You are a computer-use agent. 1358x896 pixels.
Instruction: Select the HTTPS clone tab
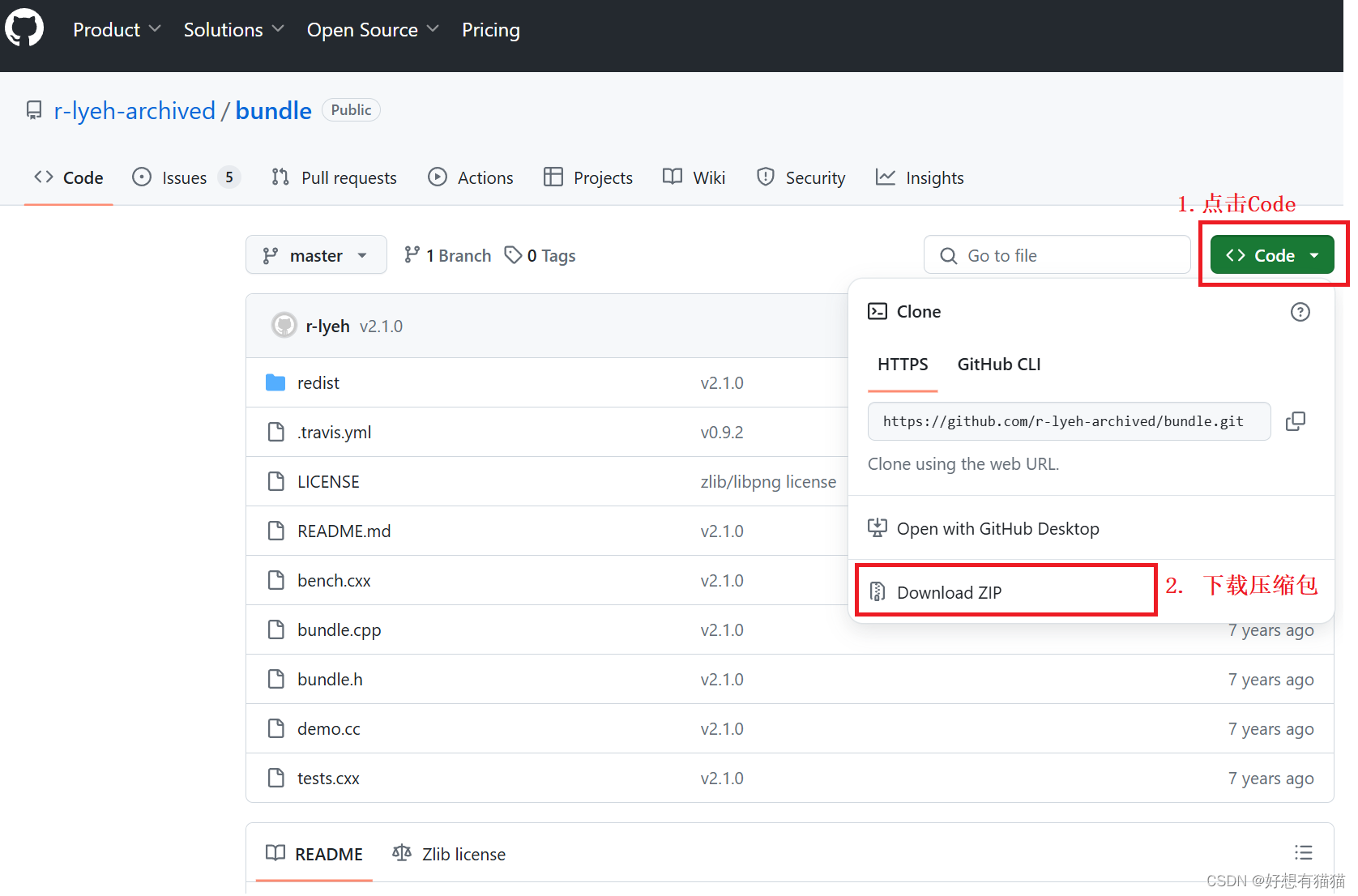tap(903, 365)
